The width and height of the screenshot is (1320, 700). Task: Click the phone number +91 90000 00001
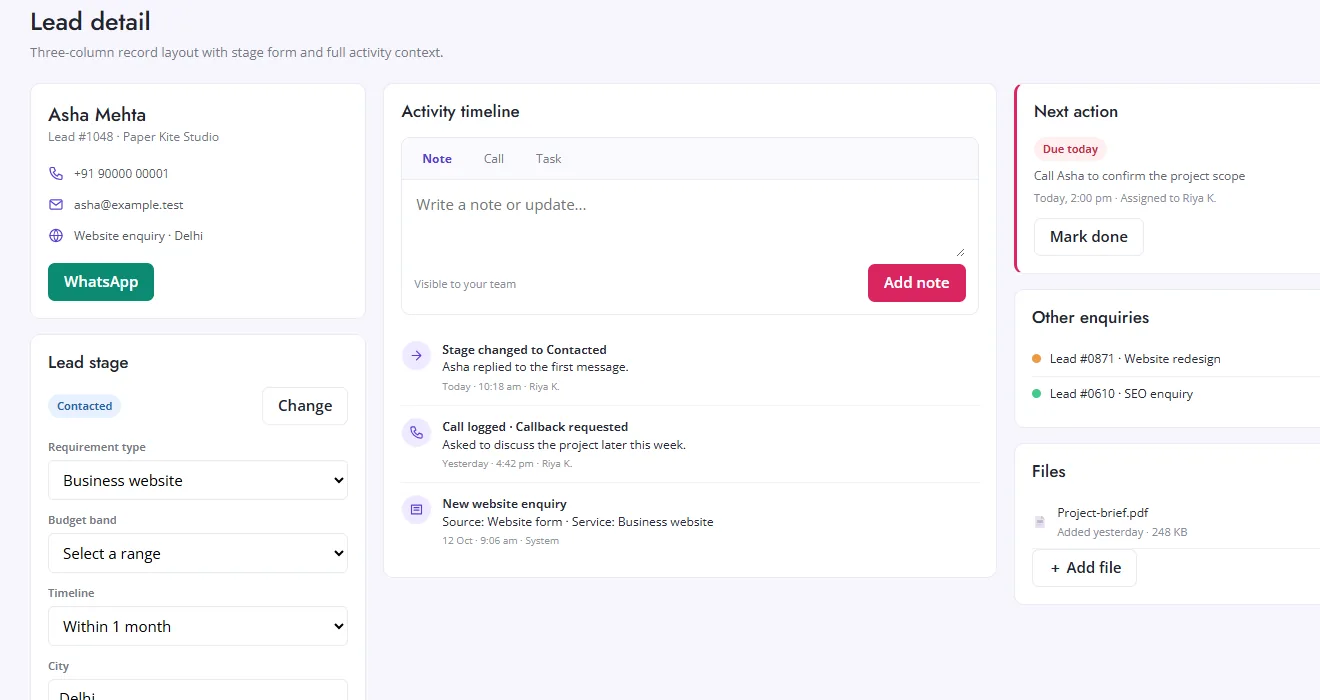121,174
